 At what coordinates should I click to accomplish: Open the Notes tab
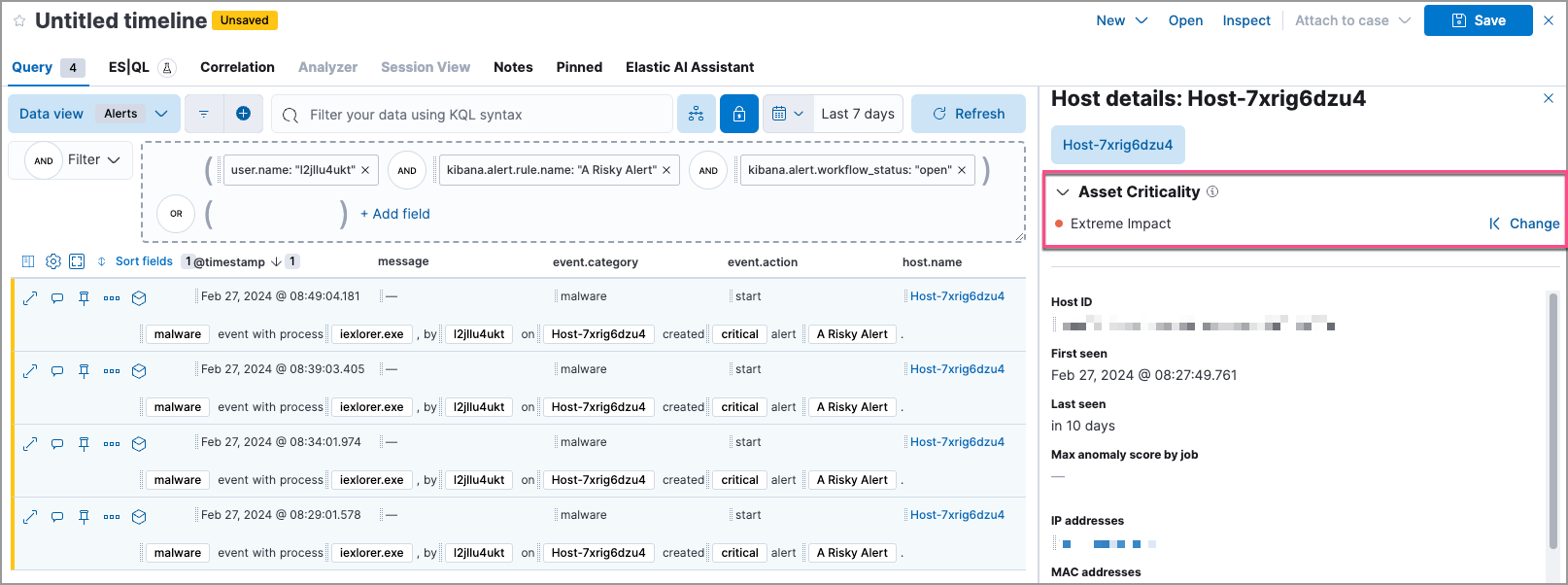coord(513,67)
